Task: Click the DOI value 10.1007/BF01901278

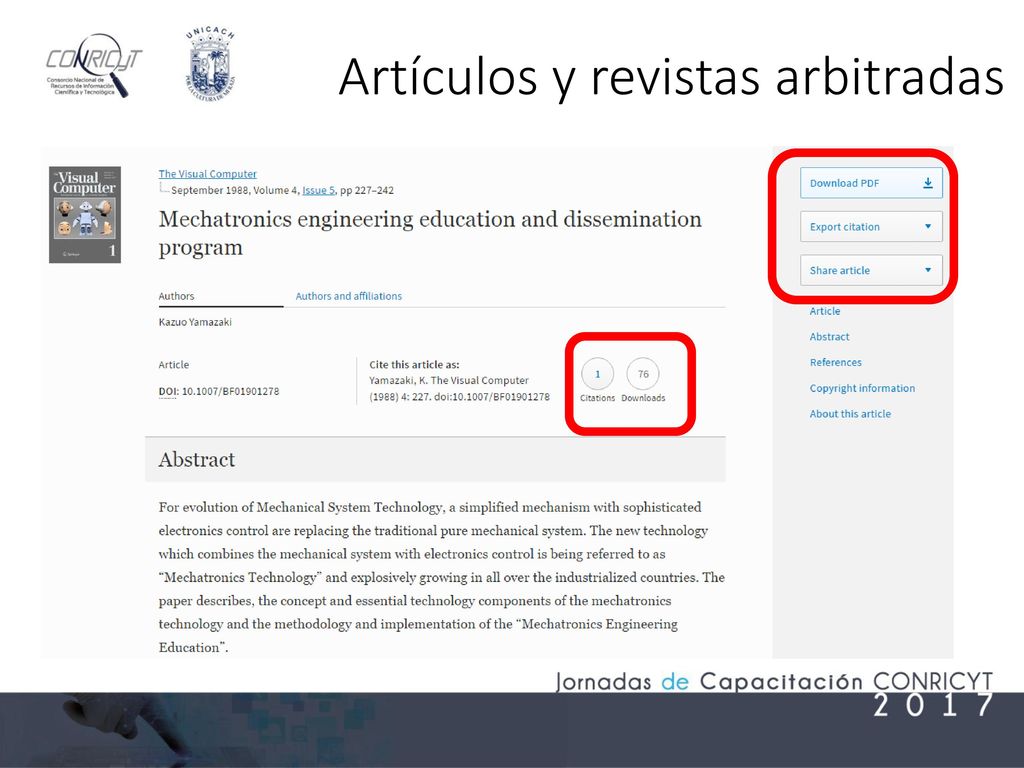Action: click(231, 391)
